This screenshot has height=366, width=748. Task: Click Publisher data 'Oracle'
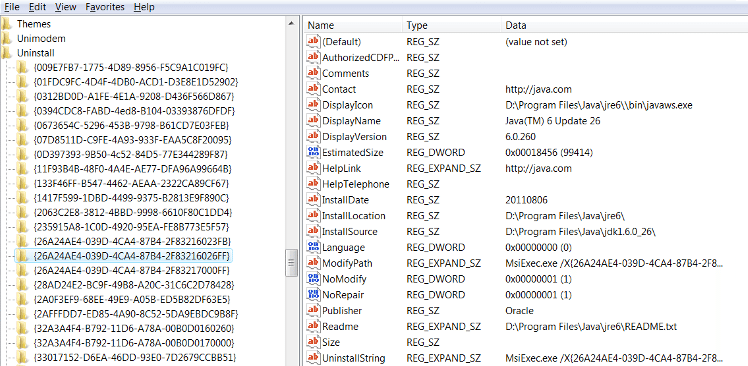point(519,311)
